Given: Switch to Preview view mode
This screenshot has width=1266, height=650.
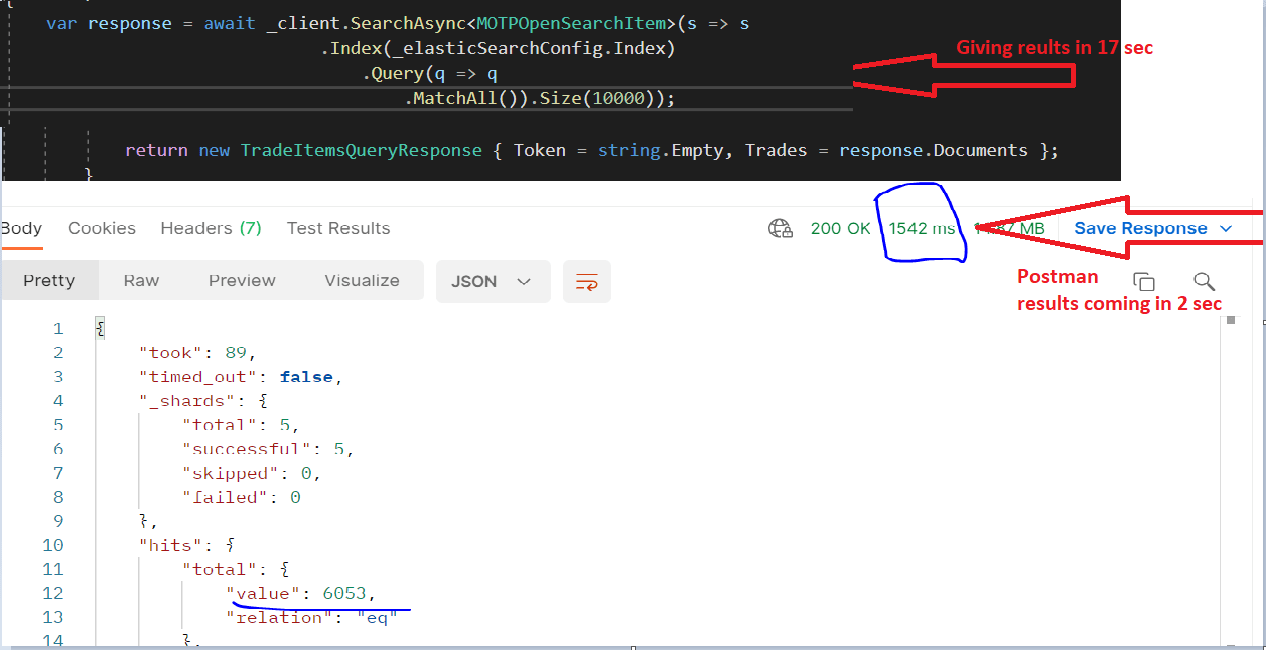Looking at the screenshot, I should click(x=242, y=281).
